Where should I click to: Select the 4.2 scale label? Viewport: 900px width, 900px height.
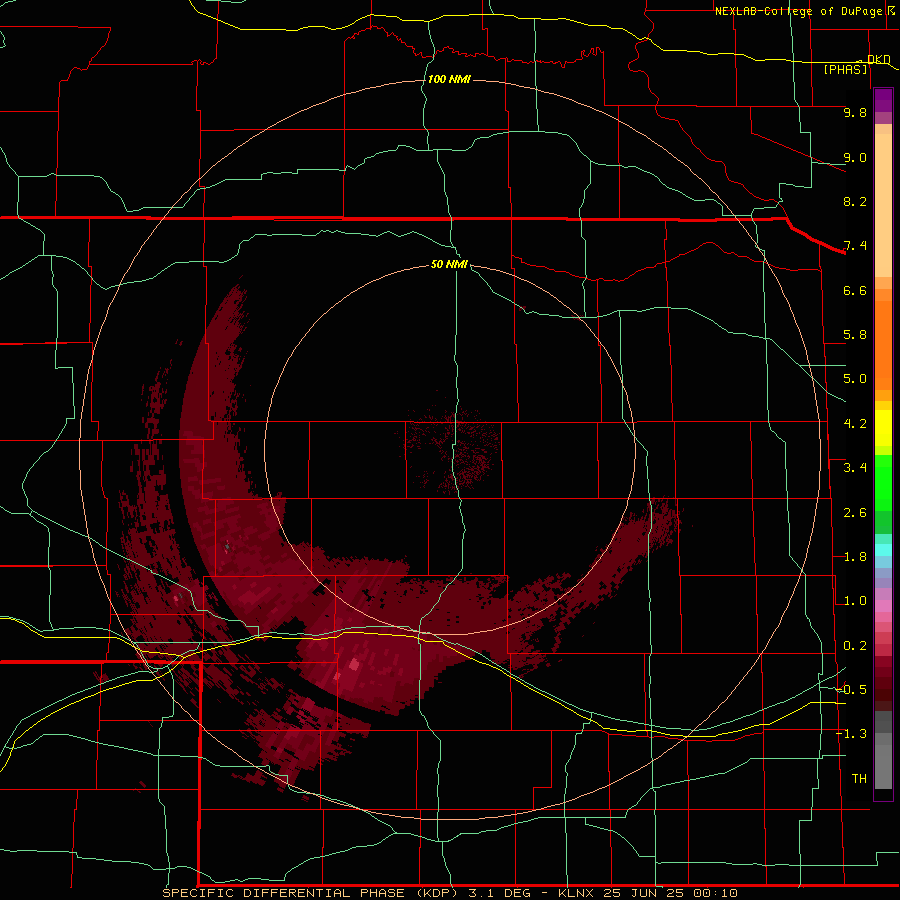click(855, 424)
